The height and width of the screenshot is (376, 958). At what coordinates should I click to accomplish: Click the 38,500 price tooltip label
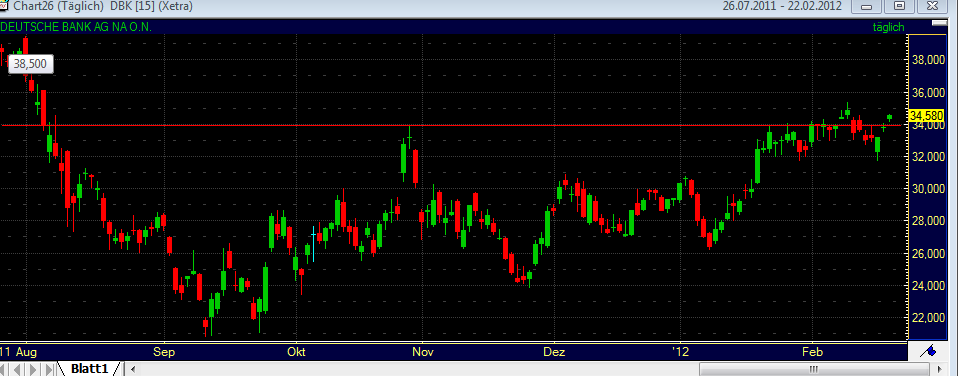click(31, 64)
